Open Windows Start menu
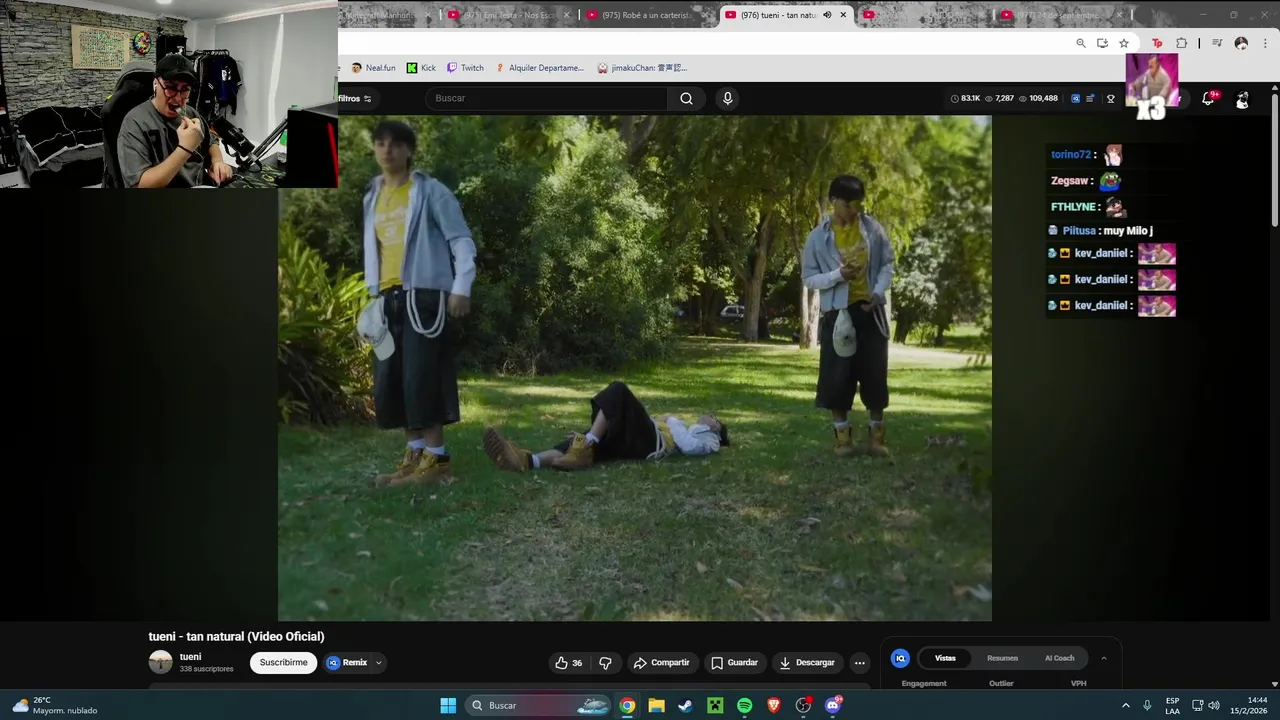Viewport: 1280px width, 720px height. tap(448, 705)
